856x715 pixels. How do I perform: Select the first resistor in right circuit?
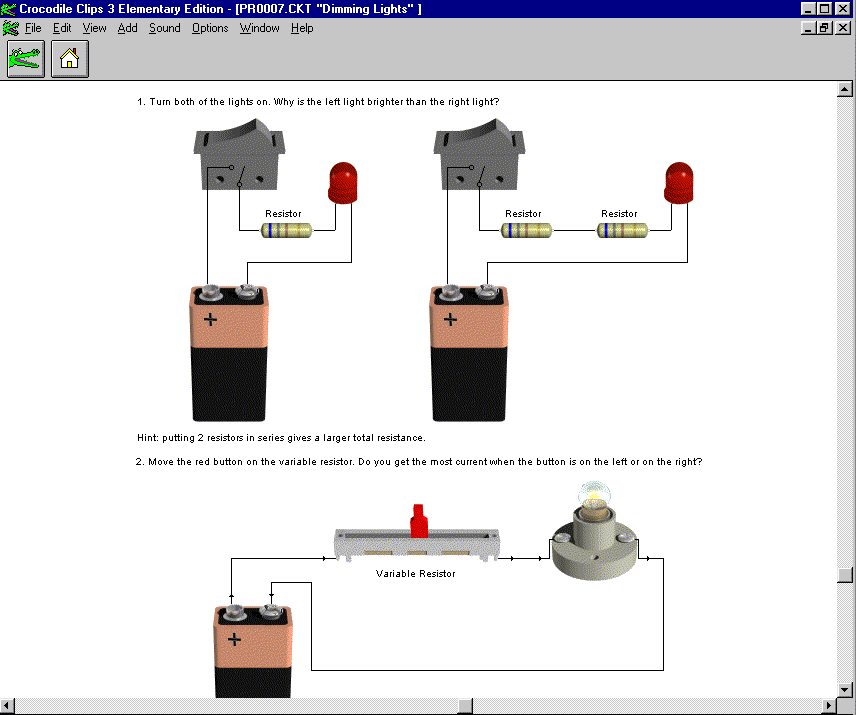[x=527, y=230]
